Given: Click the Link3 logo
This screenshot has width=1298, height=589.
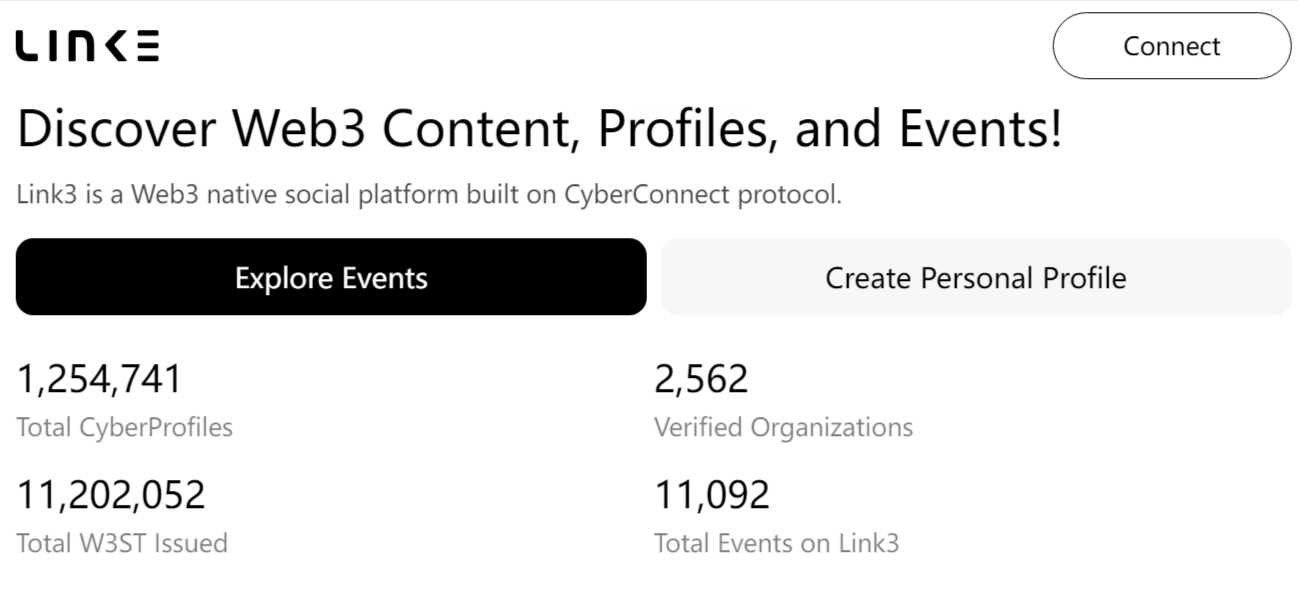Looking at the screenshot, I should tap(87, 47).
